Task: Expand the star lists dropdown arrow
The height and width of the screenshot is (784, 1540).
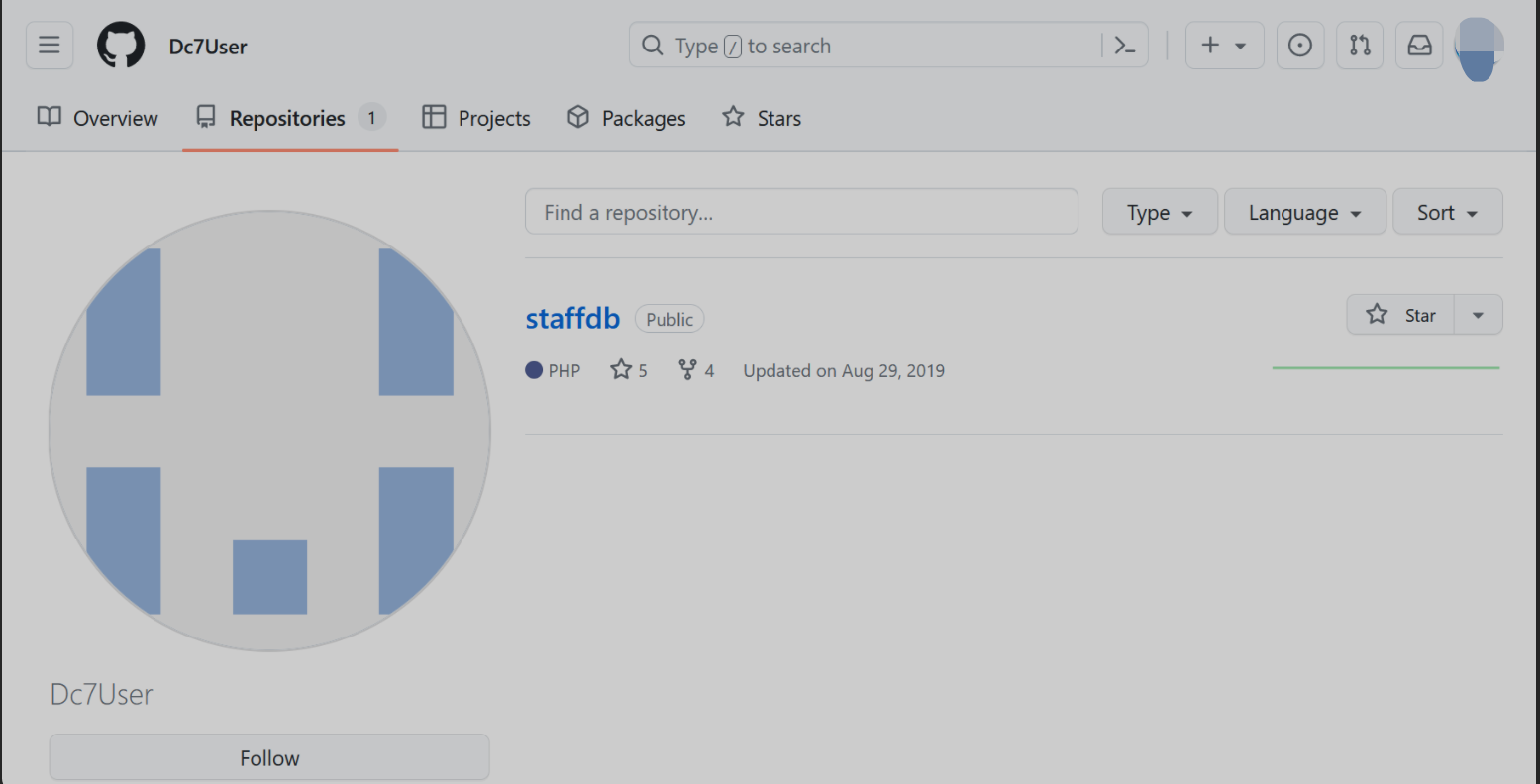Action: point(1478,315)
